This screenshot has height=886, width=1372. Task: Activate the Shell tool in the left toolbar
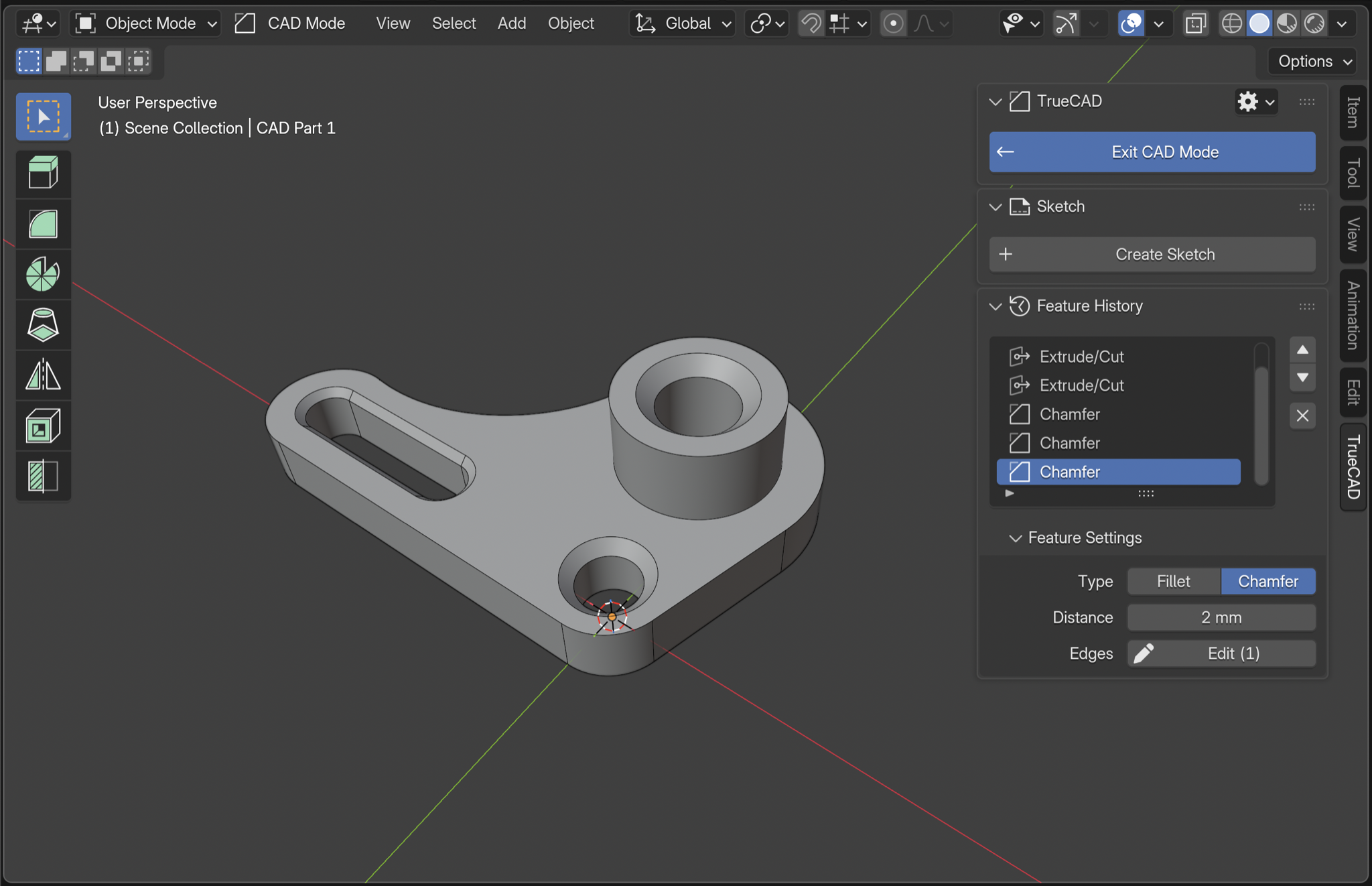[44, 426]
